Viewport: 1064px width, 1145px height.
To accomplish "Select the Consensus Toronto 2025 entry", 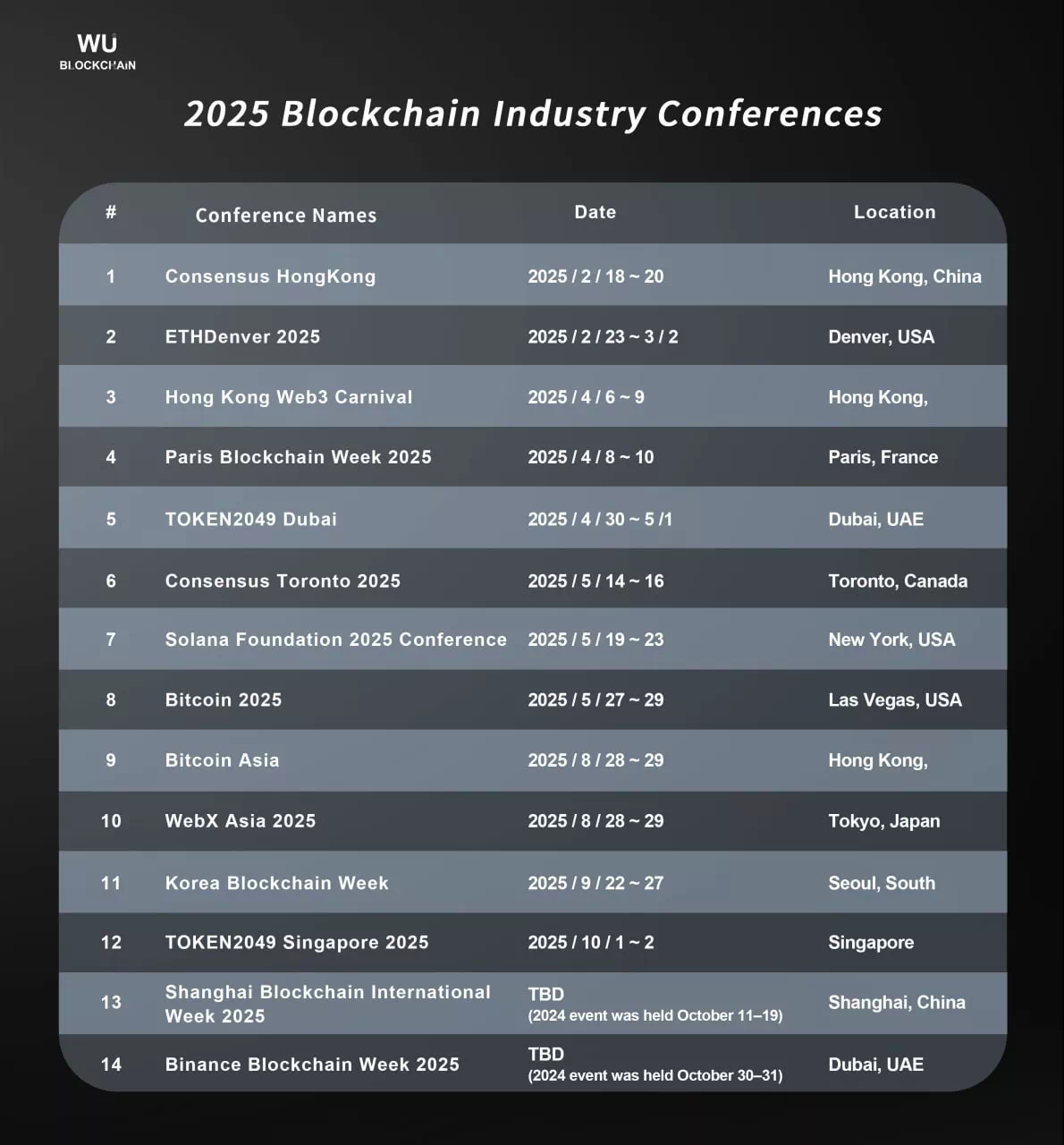I will point(283,581).
